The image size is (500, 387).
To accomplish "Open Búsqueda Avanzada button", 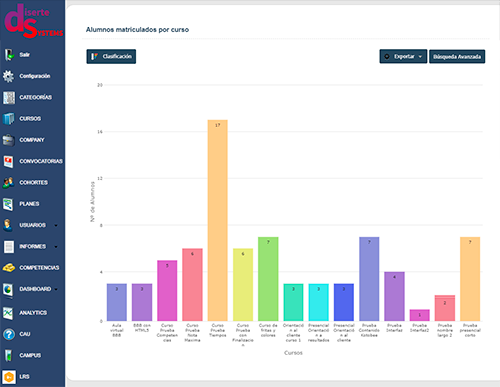I will point(457,56).
